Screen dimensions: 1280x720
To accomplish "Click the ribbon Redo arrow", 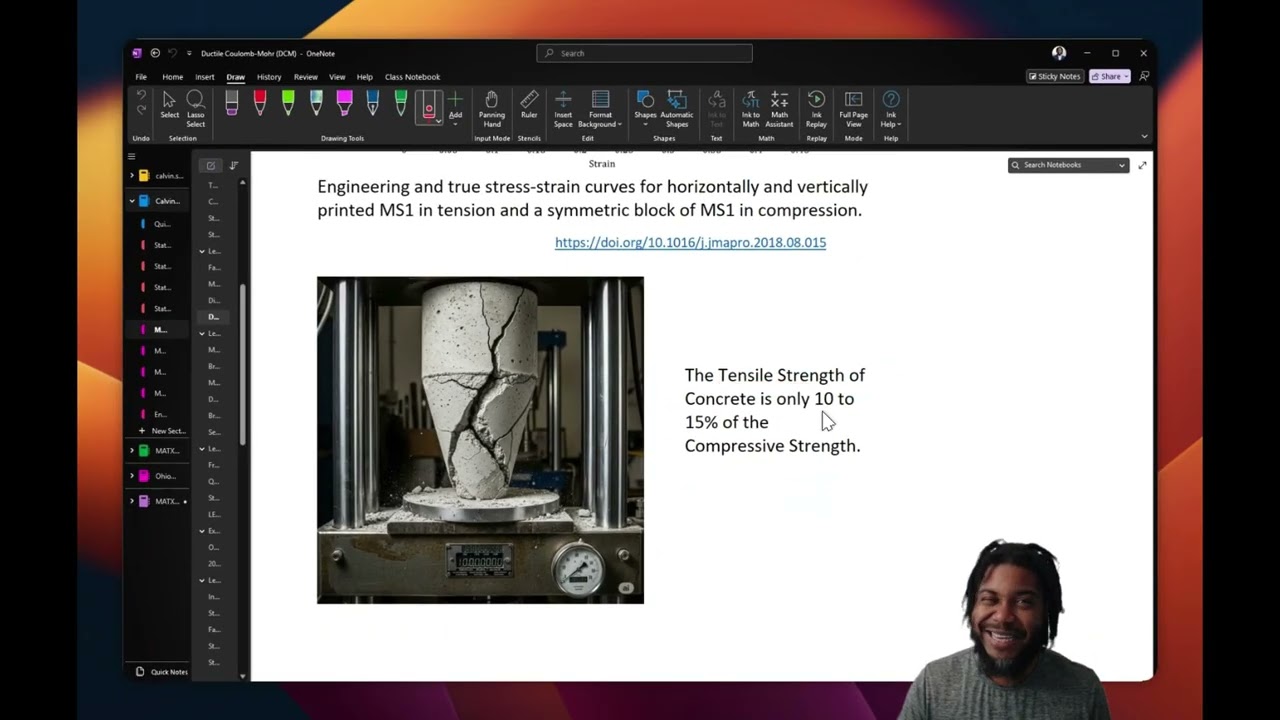I will [x=141, y=110].
